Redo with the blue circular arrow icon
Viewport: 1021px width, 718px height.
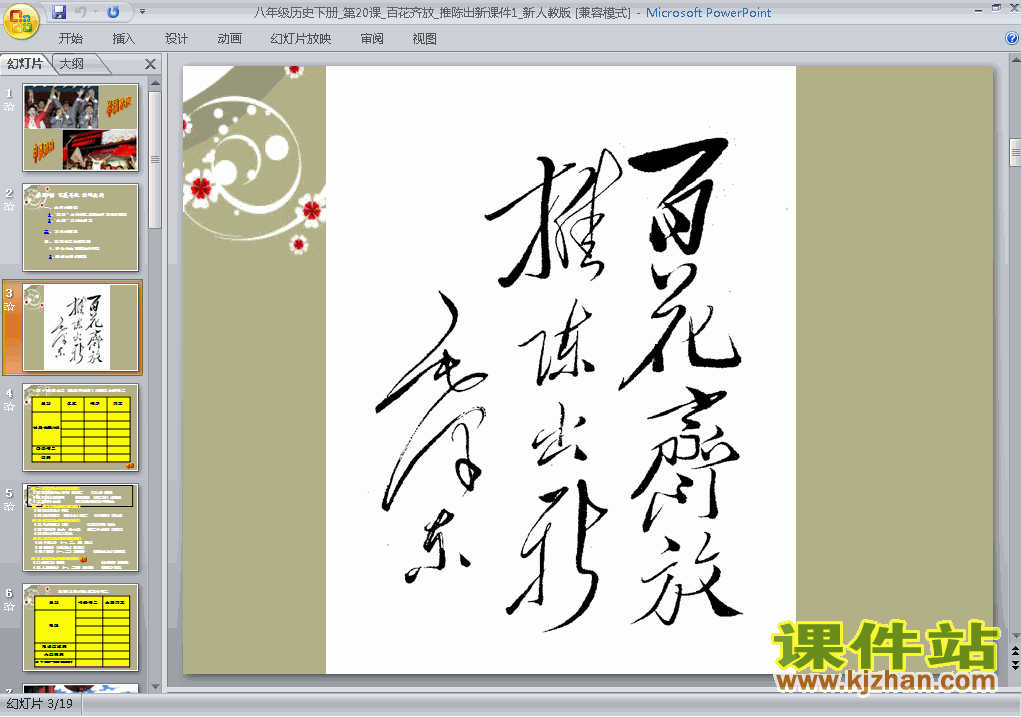113,12
